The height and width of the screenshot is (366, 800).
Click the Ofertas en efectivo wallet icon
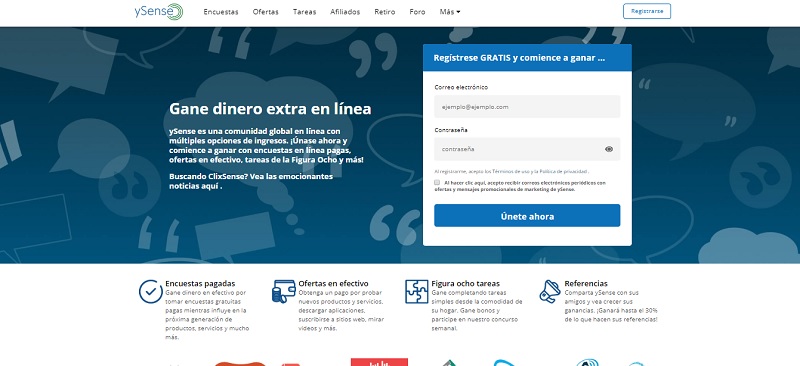click(x=284, y=291)
